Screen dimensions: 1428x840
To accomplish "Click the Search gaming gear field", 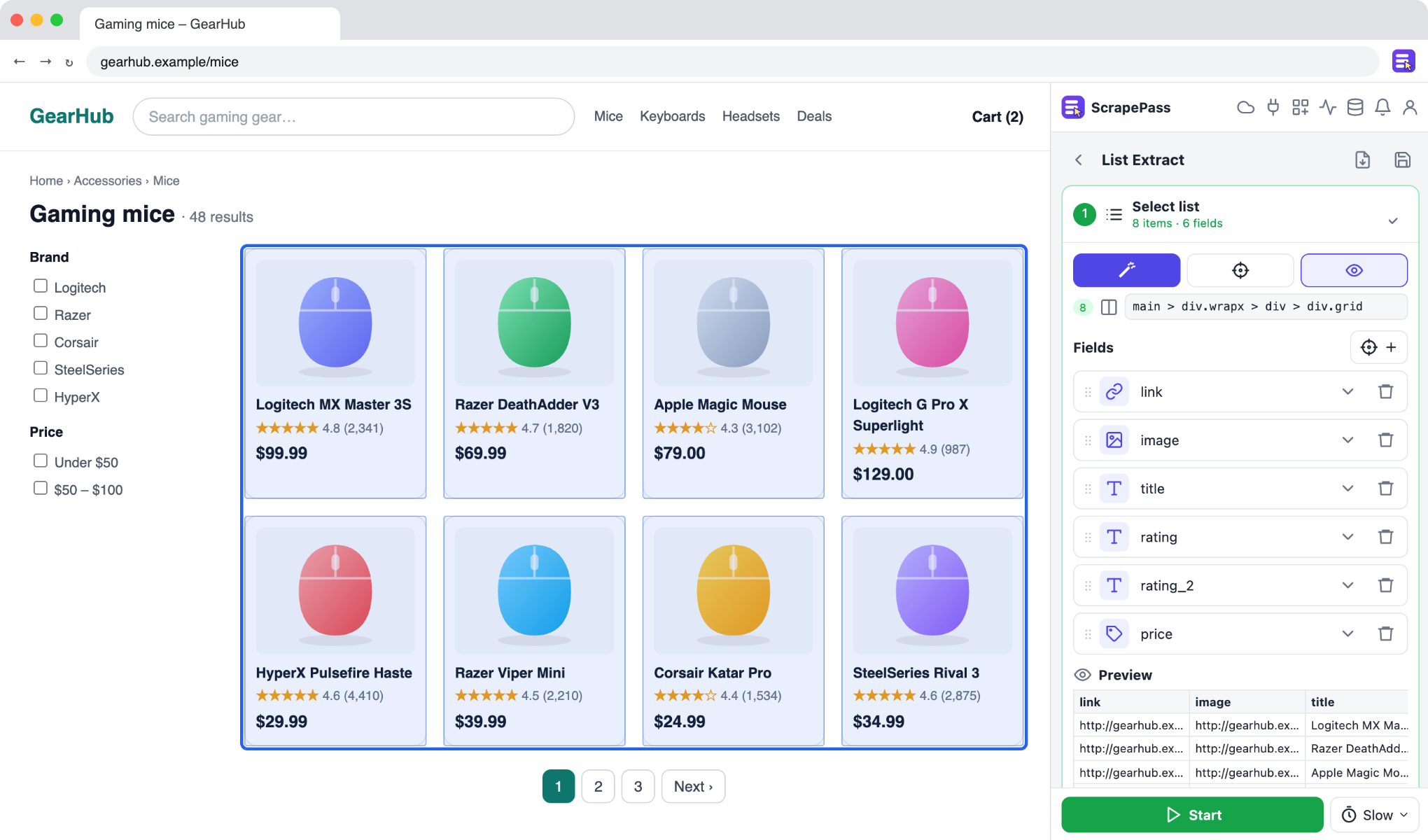I will pos(353,117).
